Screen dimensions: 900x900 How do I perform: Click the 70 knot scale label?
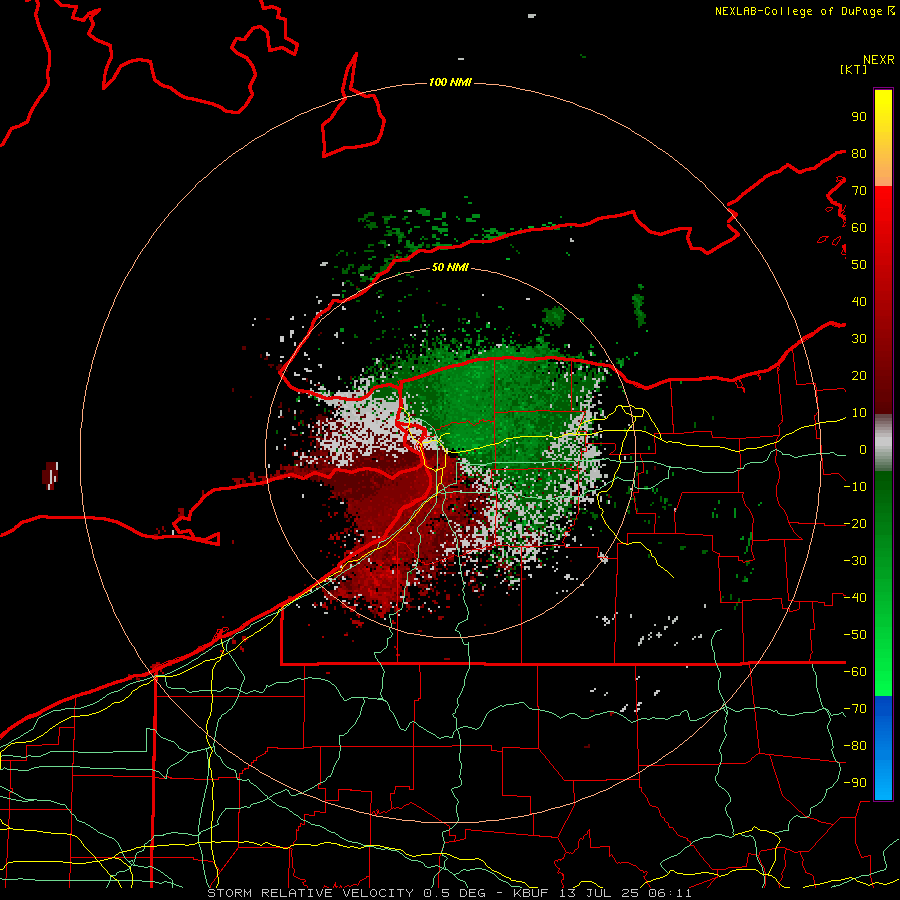point(859,191)
